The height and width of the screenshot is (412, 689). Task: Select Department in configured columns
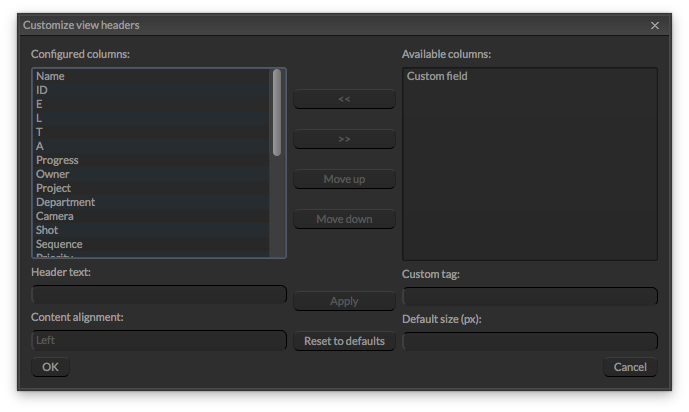tap(152, 202)
